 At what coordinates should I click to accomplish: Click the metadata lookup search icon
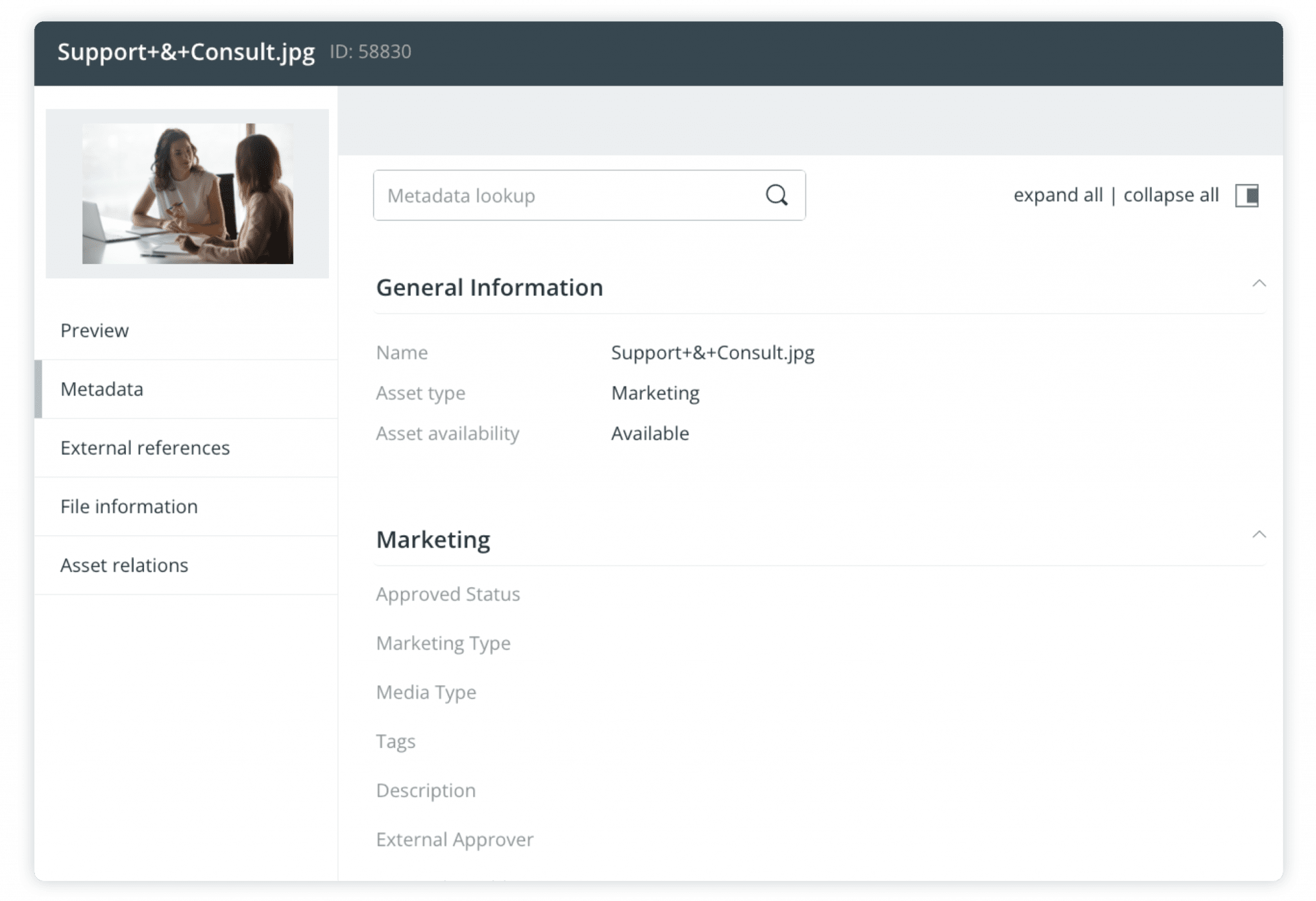[x=778, y=195]
